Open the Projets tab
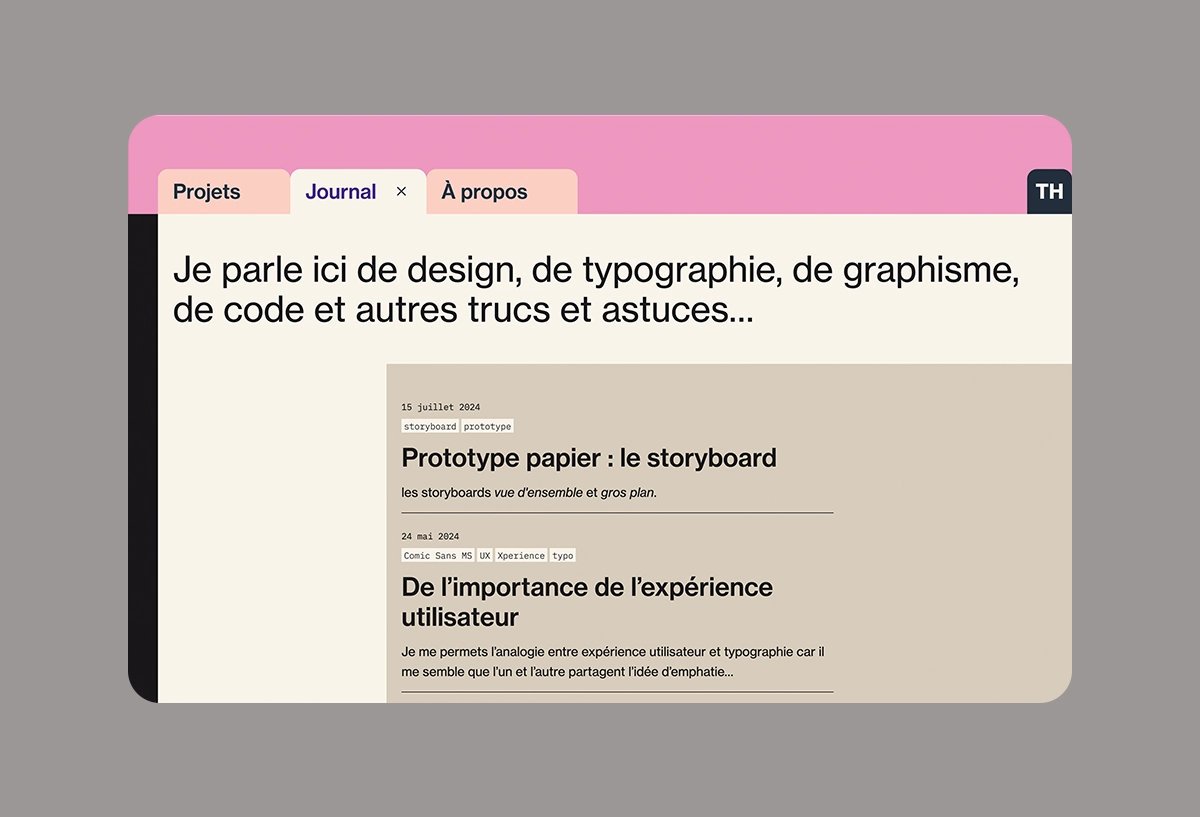This screenshot has width=1200, height=817. click(x=207, y=192)
